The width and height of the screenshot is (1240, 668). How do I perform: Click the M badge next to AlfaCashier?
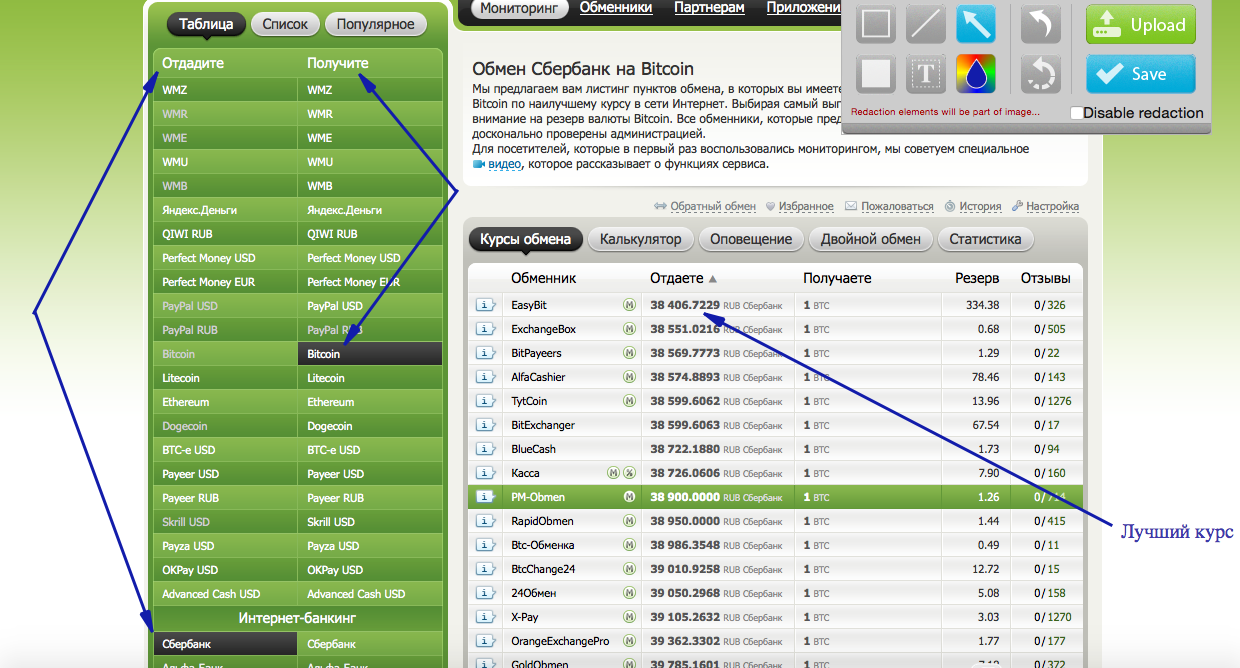[629, 377]
